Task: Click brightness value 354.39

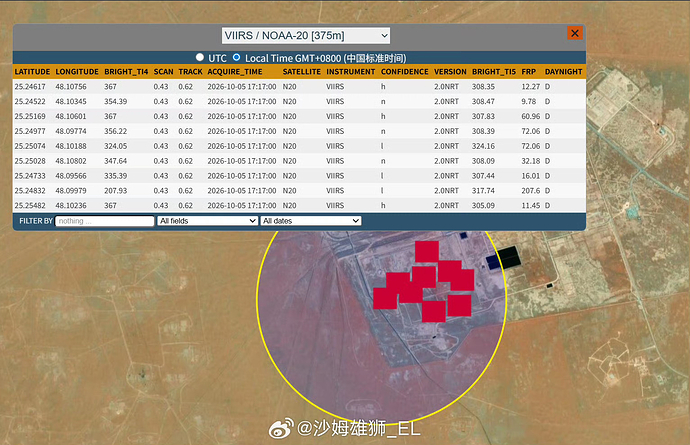Action: tap(115, 102)
